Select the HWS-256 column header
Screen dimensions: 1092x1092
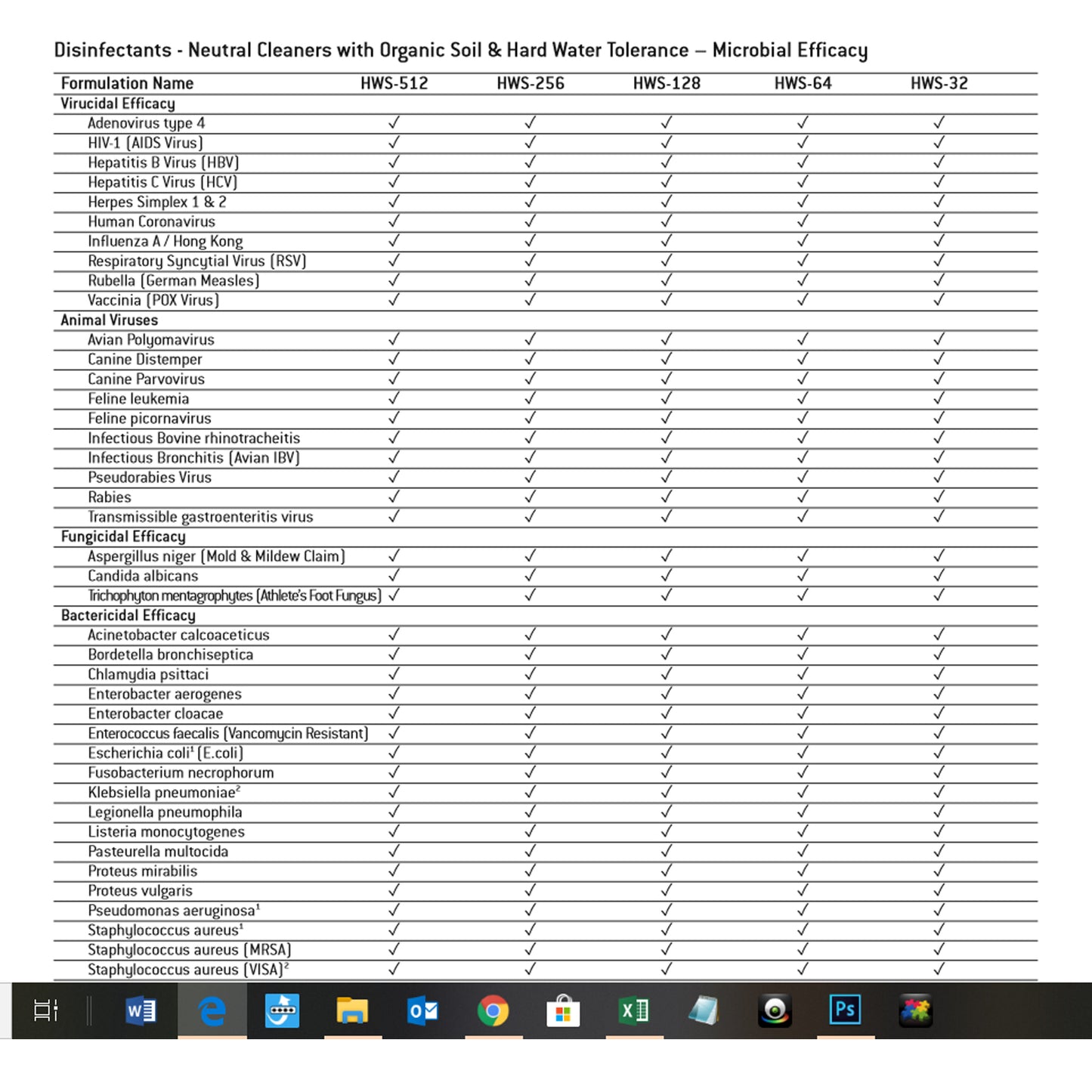(531, 83)
